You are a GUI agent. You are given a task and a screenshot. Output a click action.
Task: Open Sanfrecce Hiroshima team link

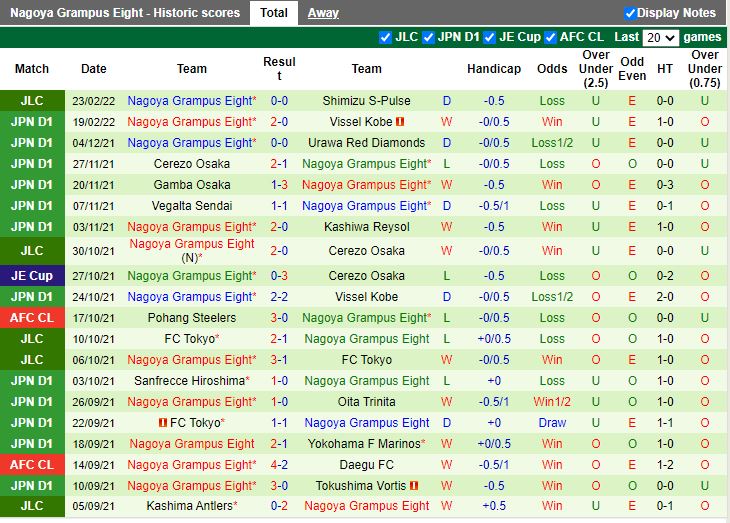189,381
